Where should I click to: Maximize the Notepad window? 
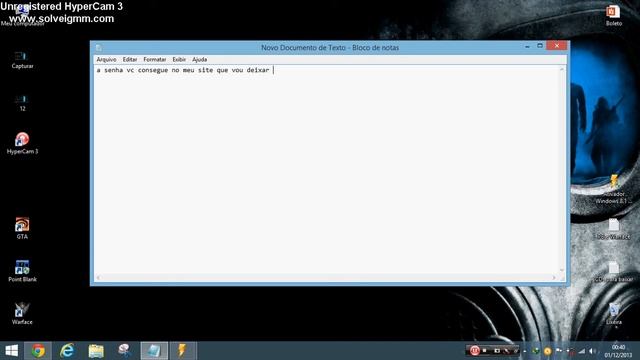[x=540, y=46]
